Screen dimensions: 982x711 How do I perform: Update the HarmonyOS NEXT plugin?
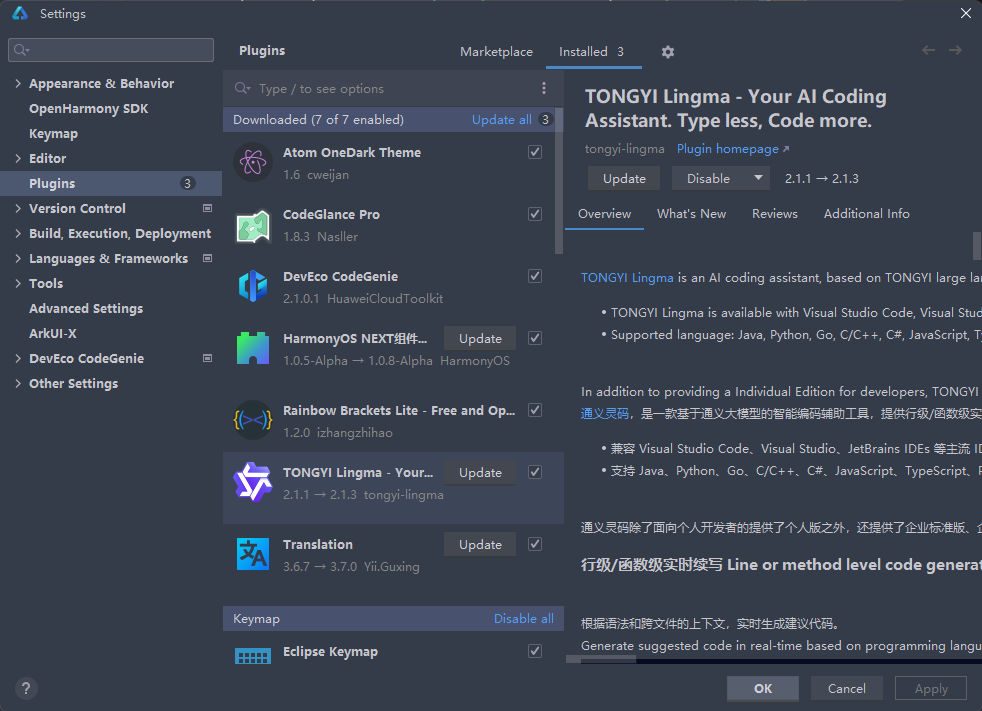[480, 338]
